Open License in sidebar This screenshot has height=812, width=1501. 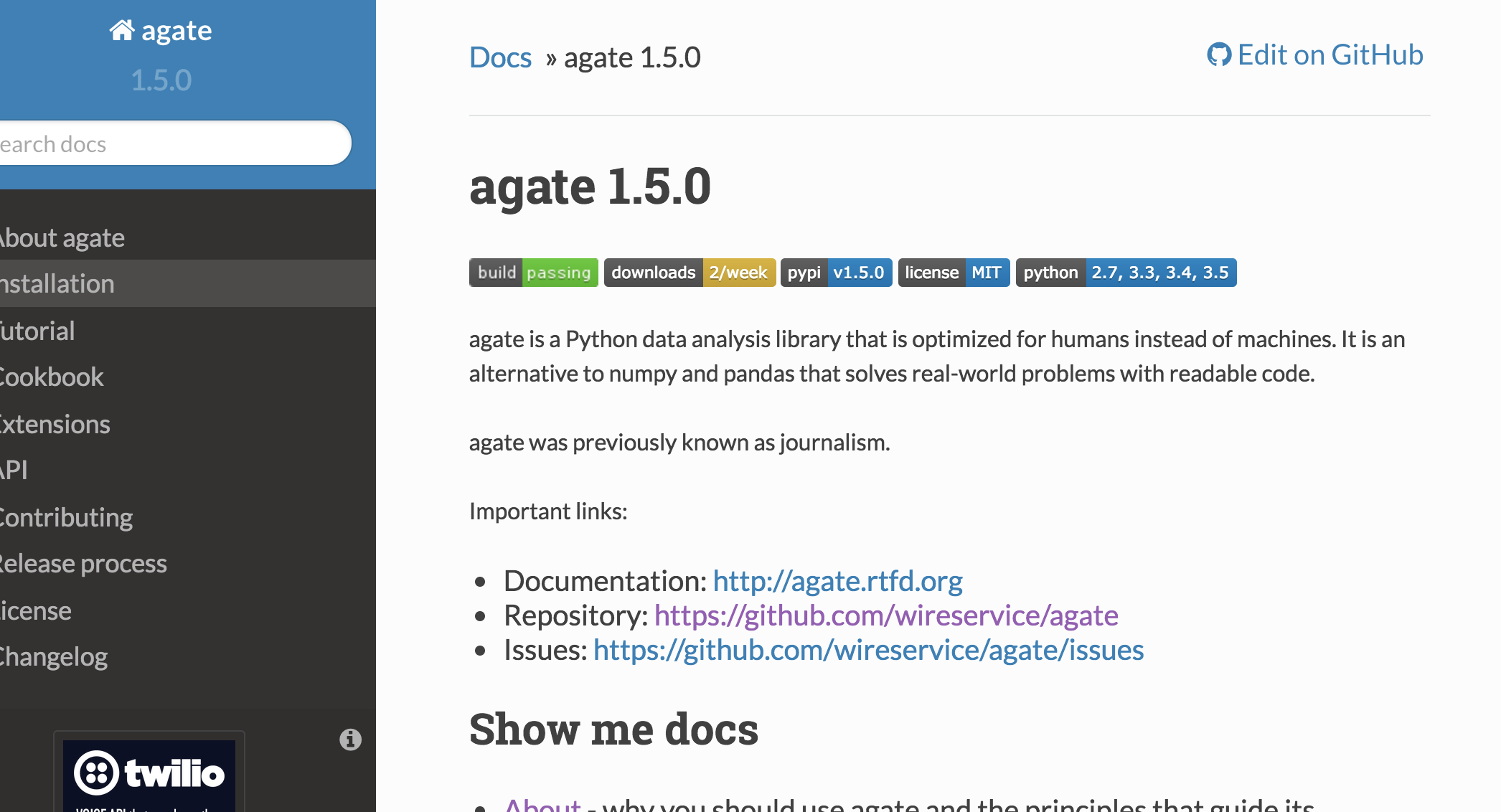coord(188,610)
